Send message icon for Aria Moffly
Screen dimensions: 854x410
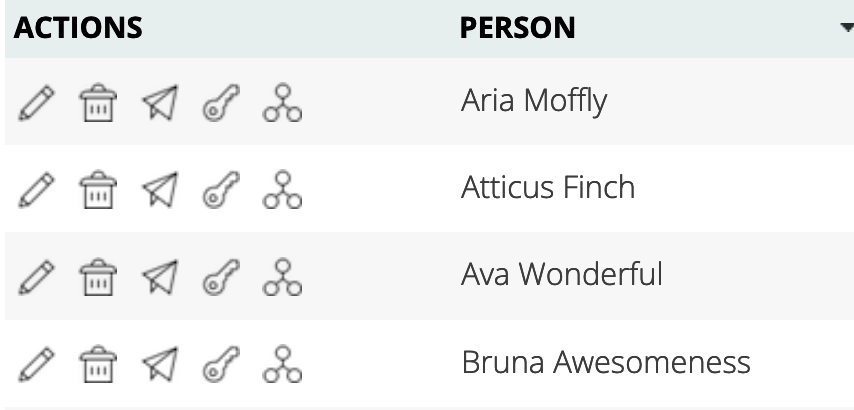point(158,102)
